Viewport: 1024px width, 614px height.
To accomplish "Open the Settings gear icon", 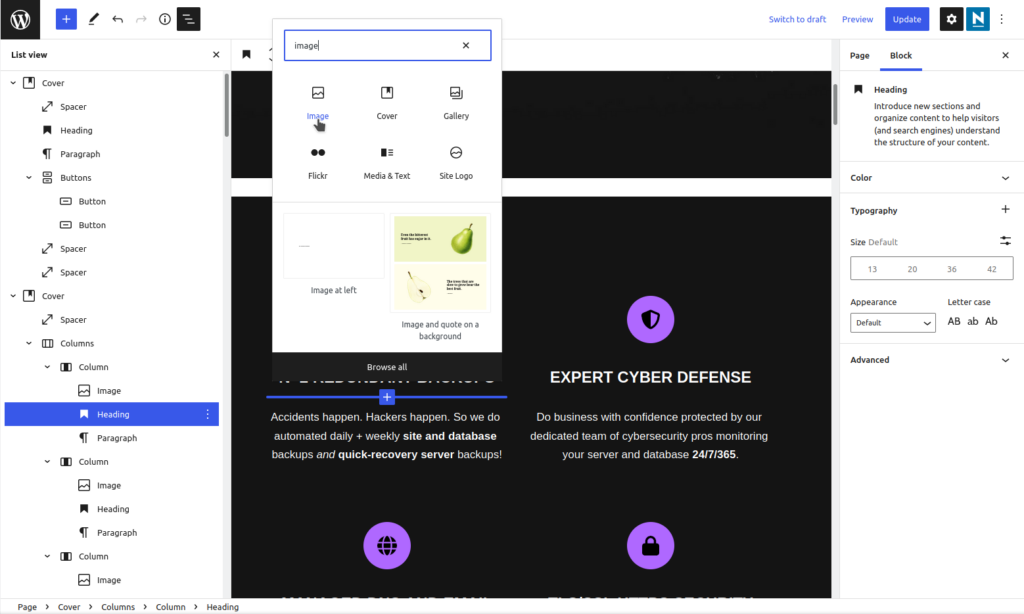I will (x=951, y=19).
